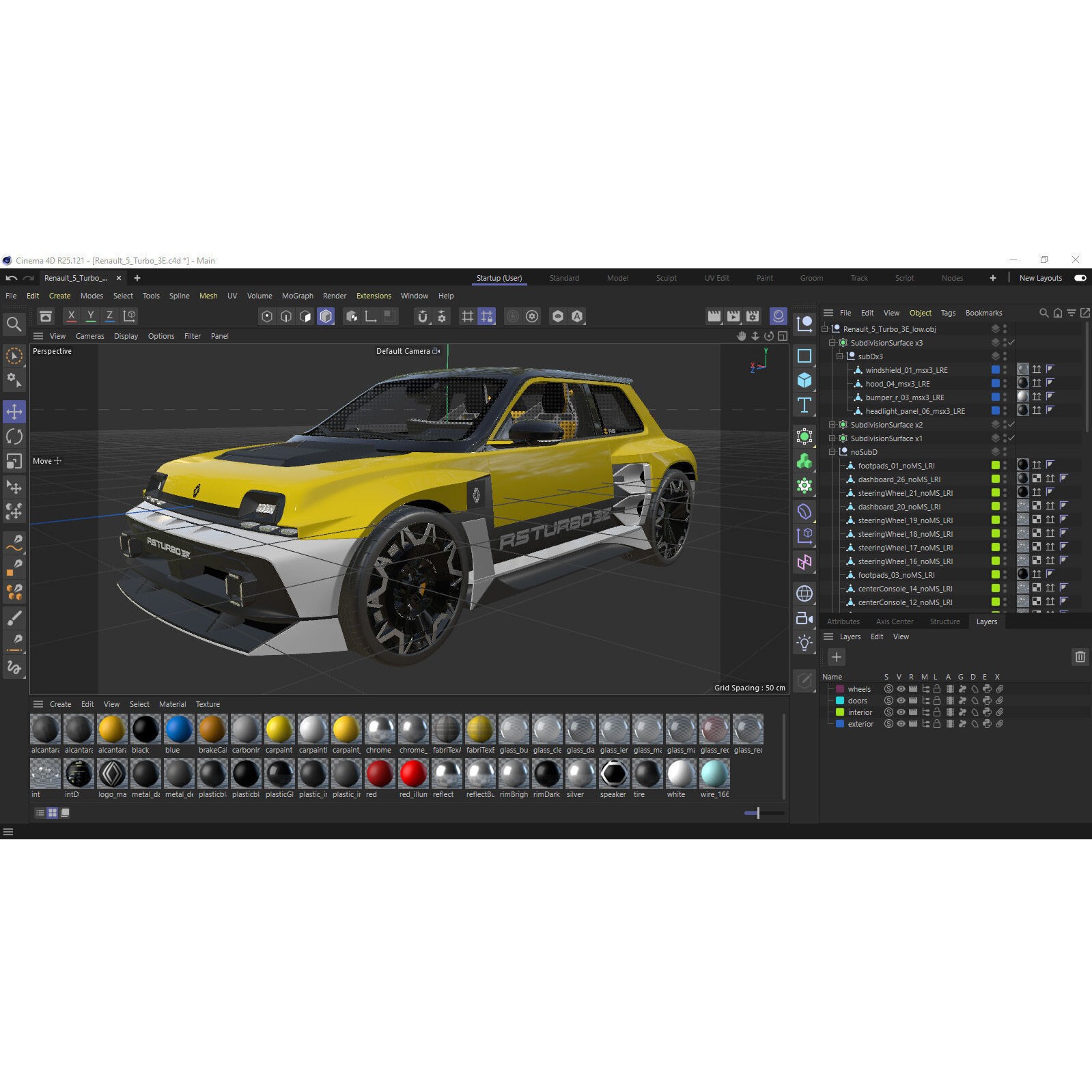Click the workplane grid icon highlighted blue
The height and width of the screenshot is (1092, 1092).
(486, 316)
